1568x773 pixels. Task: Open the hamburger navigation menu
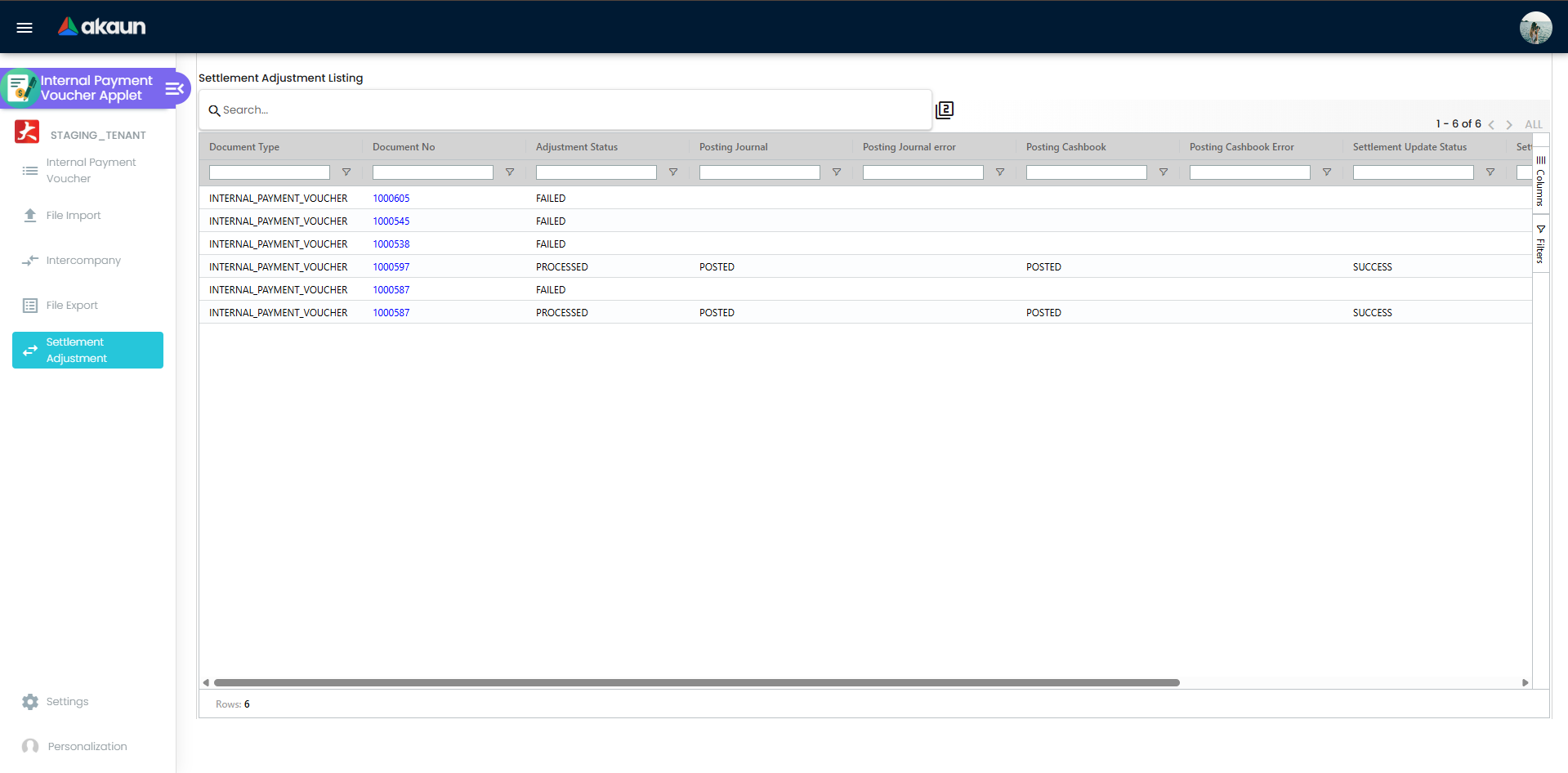click(x=24, y=27)
